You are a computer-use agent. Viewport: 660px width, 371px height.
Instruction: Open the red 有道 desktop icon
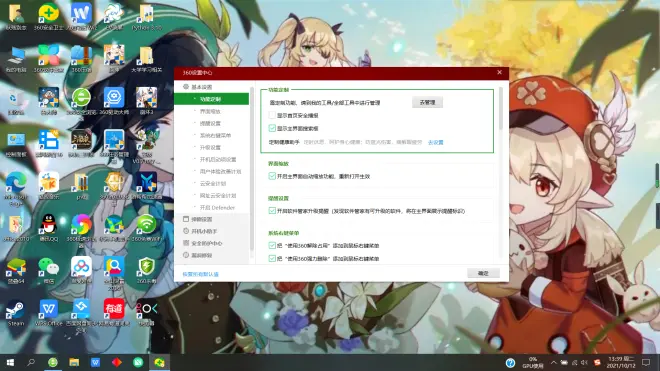point(114,312)
